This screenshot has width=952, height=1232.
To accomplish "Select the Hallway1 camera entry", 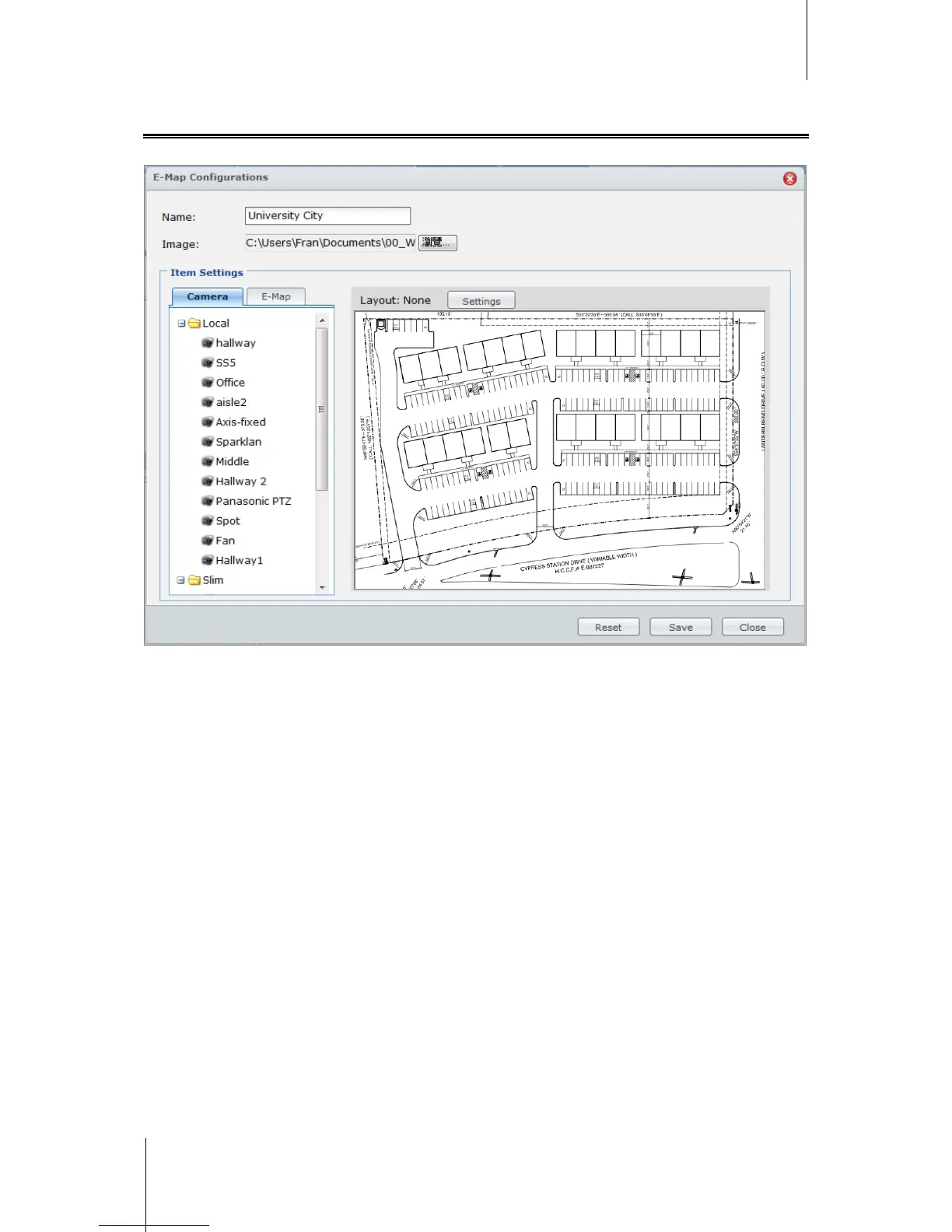I will (x=240, y=560).
